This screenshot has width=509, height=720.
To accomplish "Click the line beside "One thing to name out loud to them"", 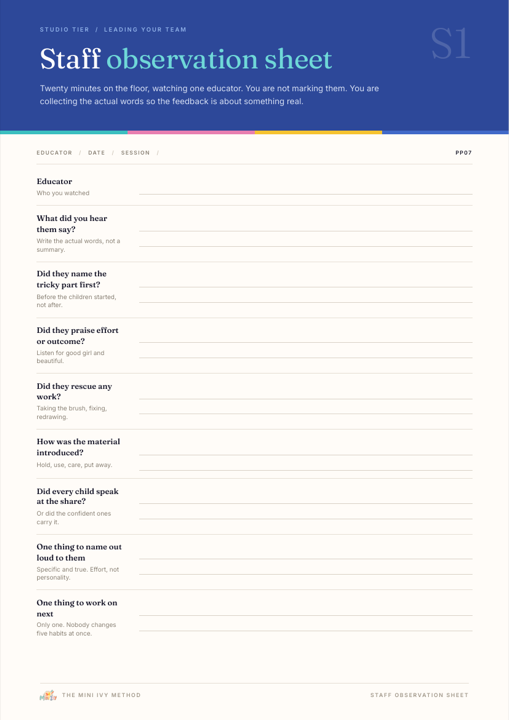I will [x=305, y=559].
